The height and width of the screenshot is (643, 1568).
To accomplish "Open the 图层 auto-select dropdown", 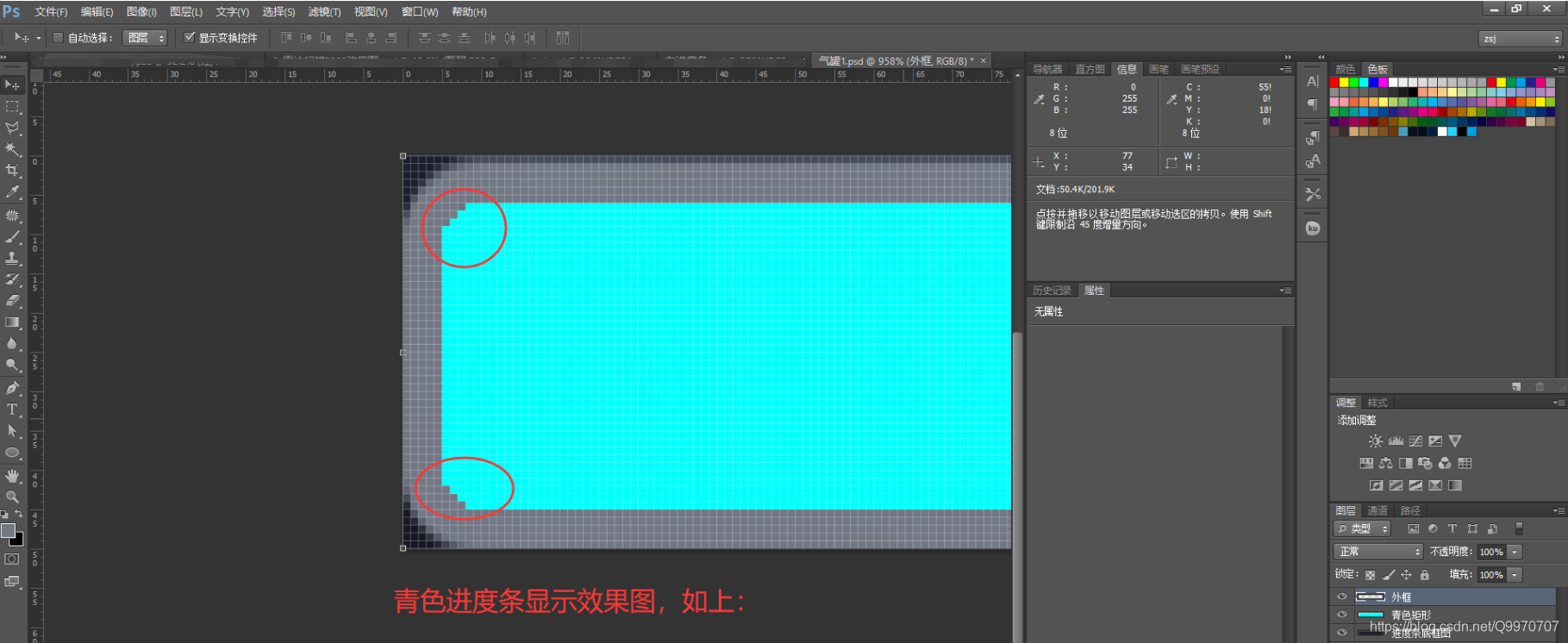I will (x=145, y=38).
